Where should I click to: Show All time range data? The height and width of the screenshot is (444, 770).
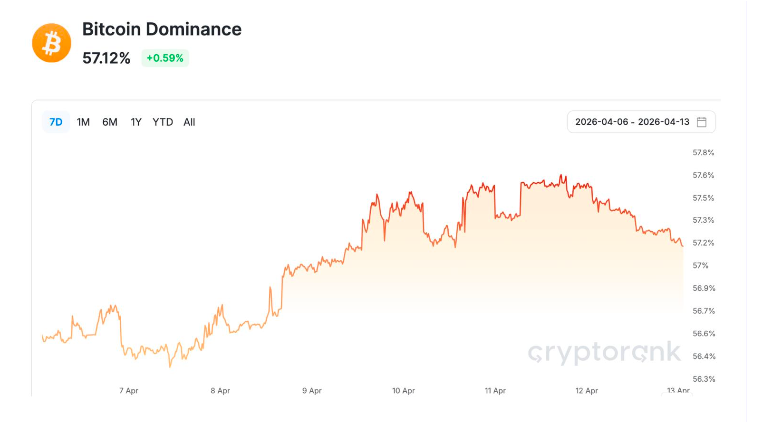pyautogui.click(x=189, y=122)
